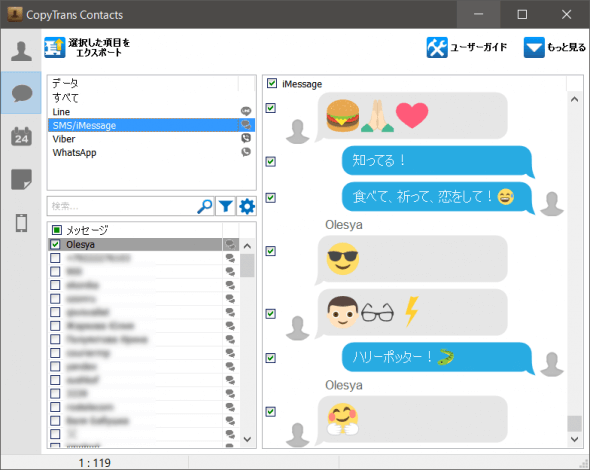This screenshot has width=590, height=470.
Task: Minimize the CopyTrans Contacts window
Action: [478, 14]
